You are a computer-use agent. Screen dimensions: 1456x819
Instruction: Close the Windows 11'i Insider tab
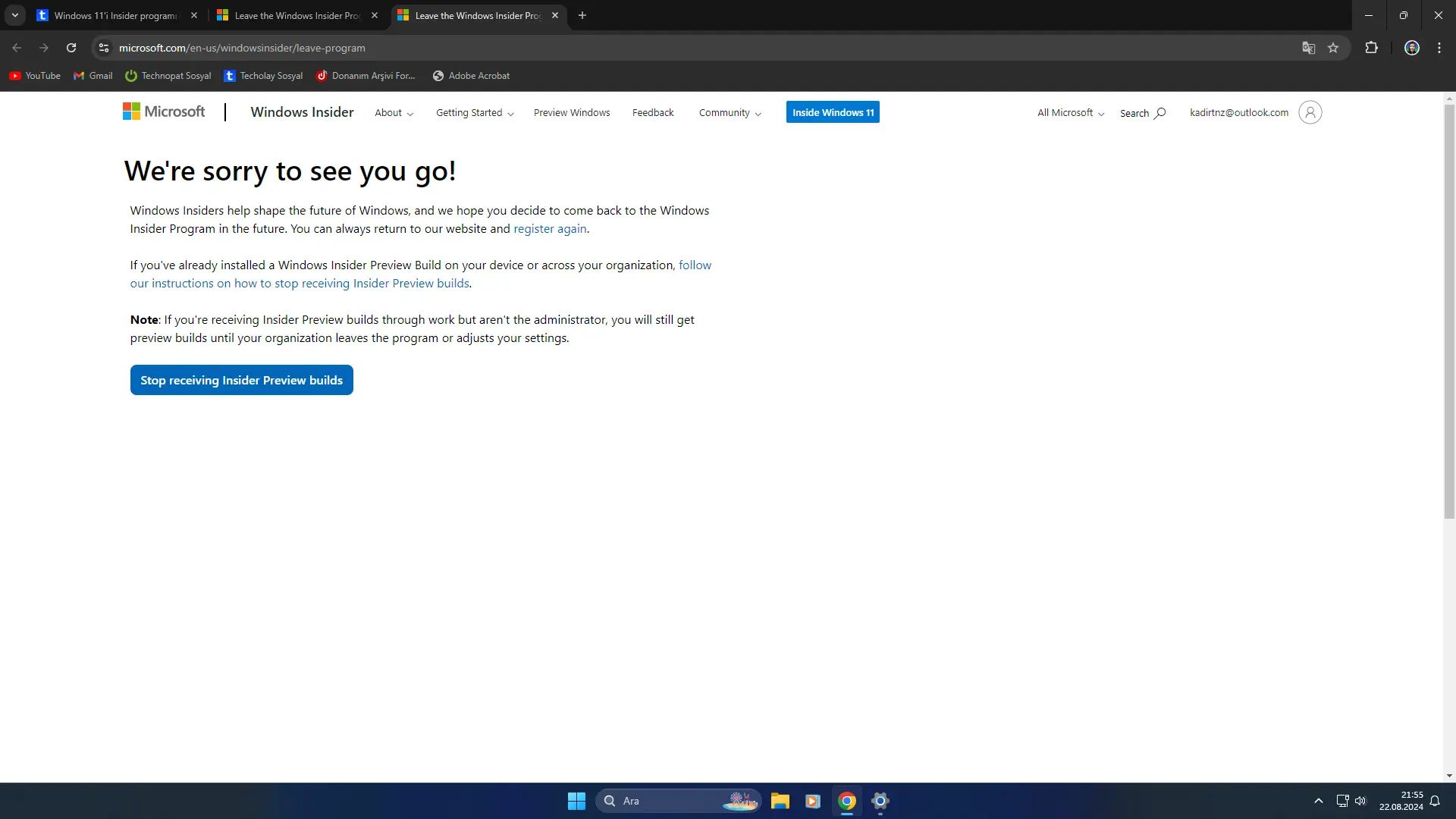(194, 15)
